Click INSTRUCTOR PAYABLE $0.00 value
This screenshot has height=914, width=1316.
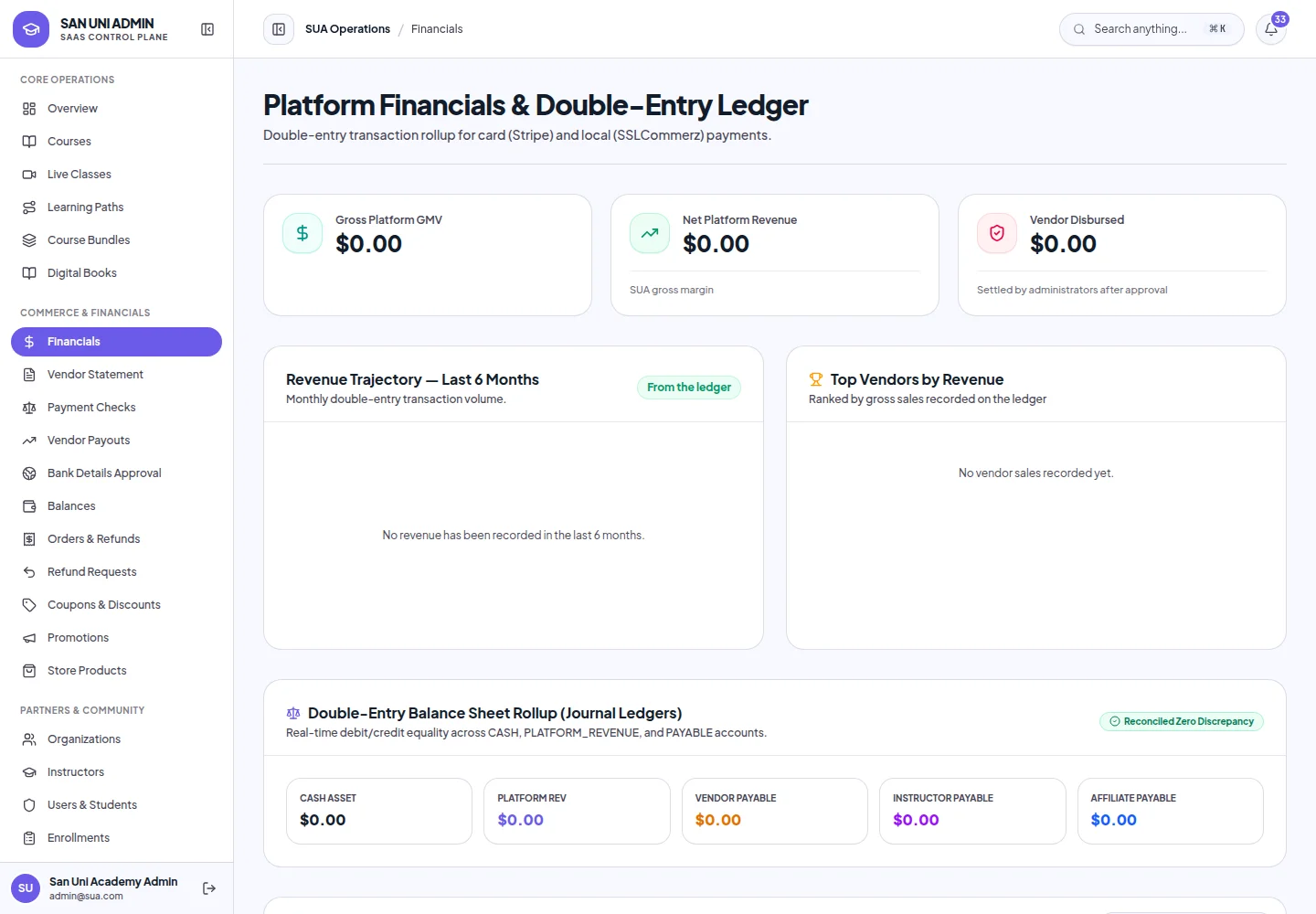pos(916,821)
